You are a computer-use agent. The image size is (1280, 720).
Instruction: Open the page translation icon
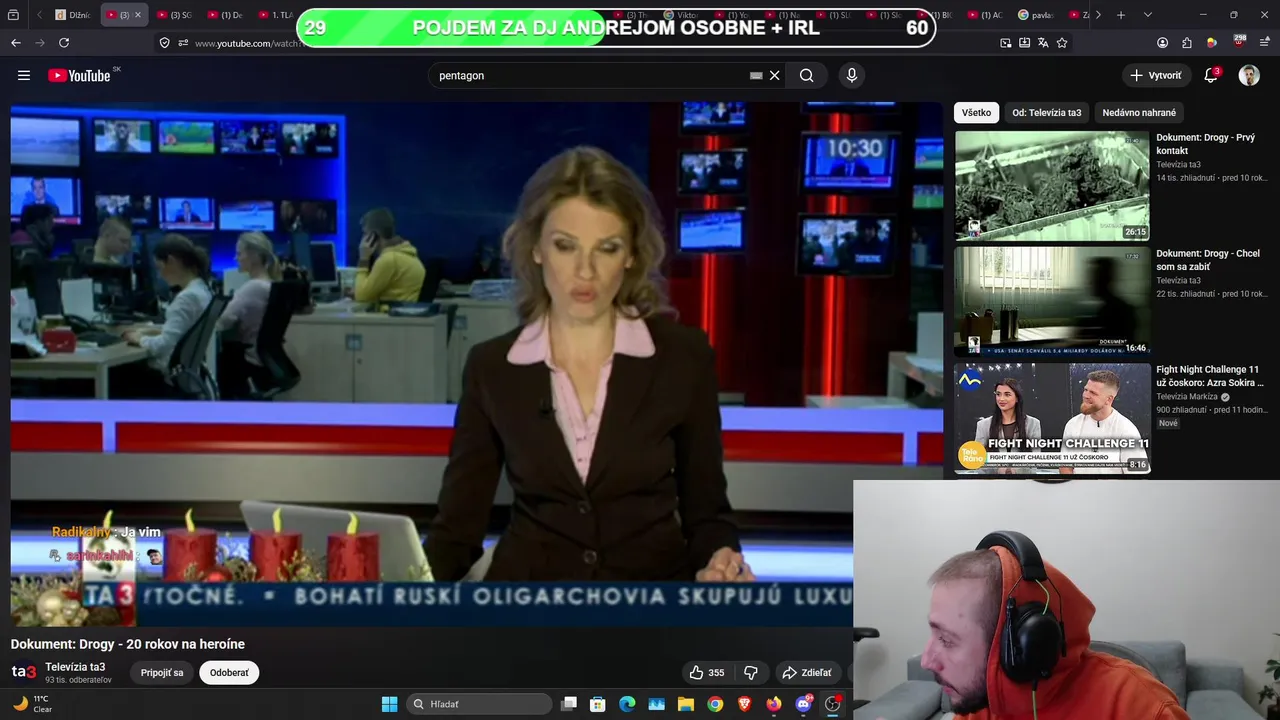click(1043, 43)
